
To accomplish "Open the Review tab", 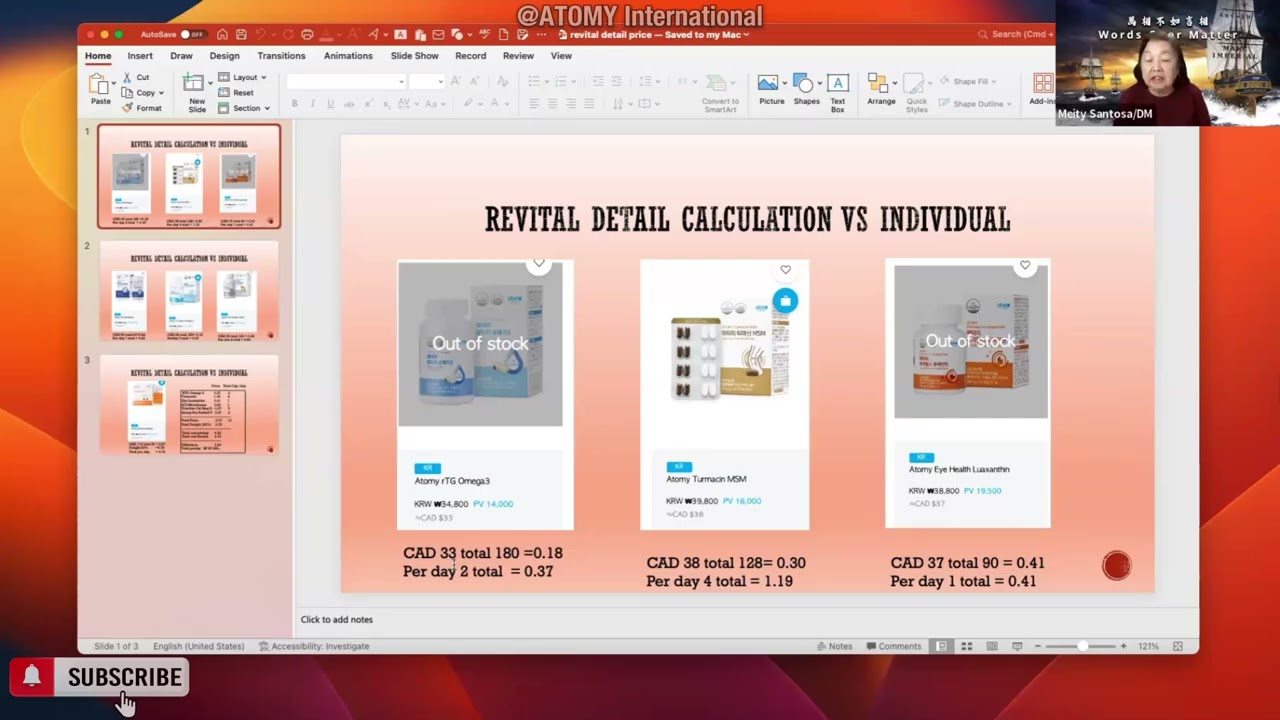I will click(x=518, y=56).
